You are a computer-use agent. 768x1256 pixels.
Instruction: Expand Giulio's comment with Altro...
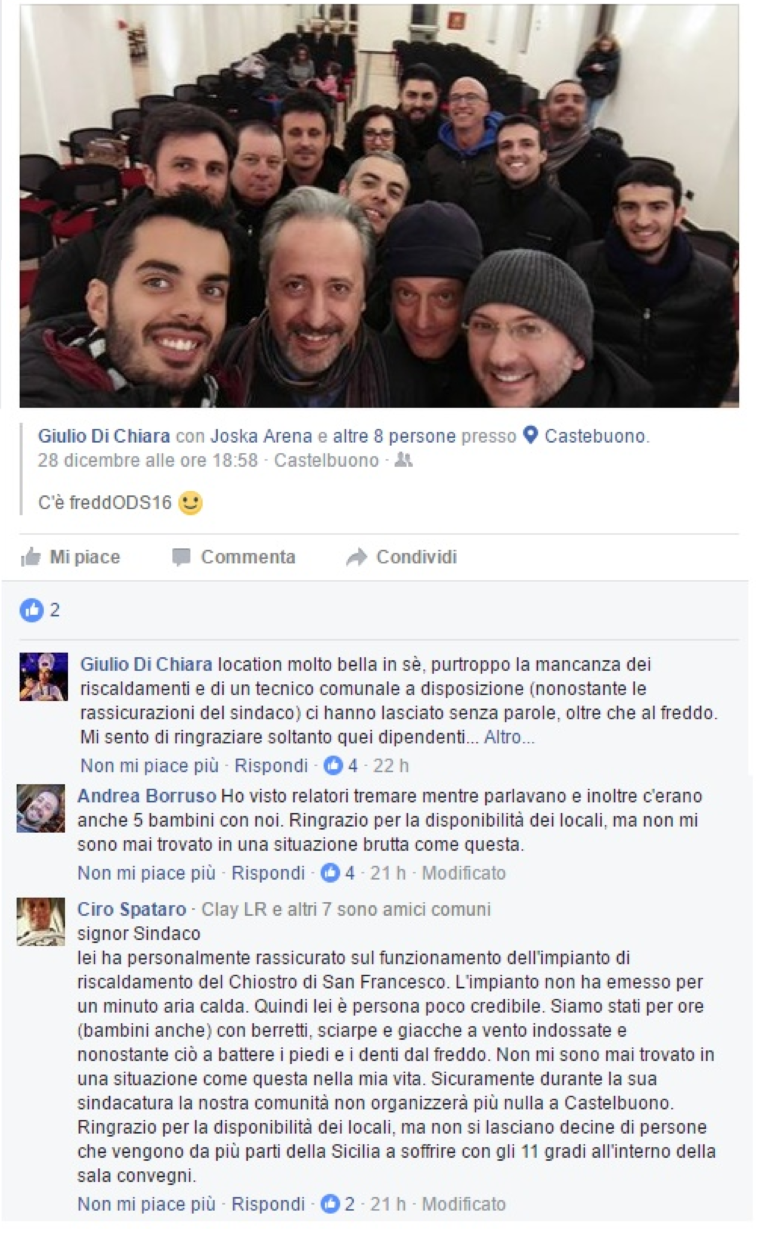coord(510,738)
